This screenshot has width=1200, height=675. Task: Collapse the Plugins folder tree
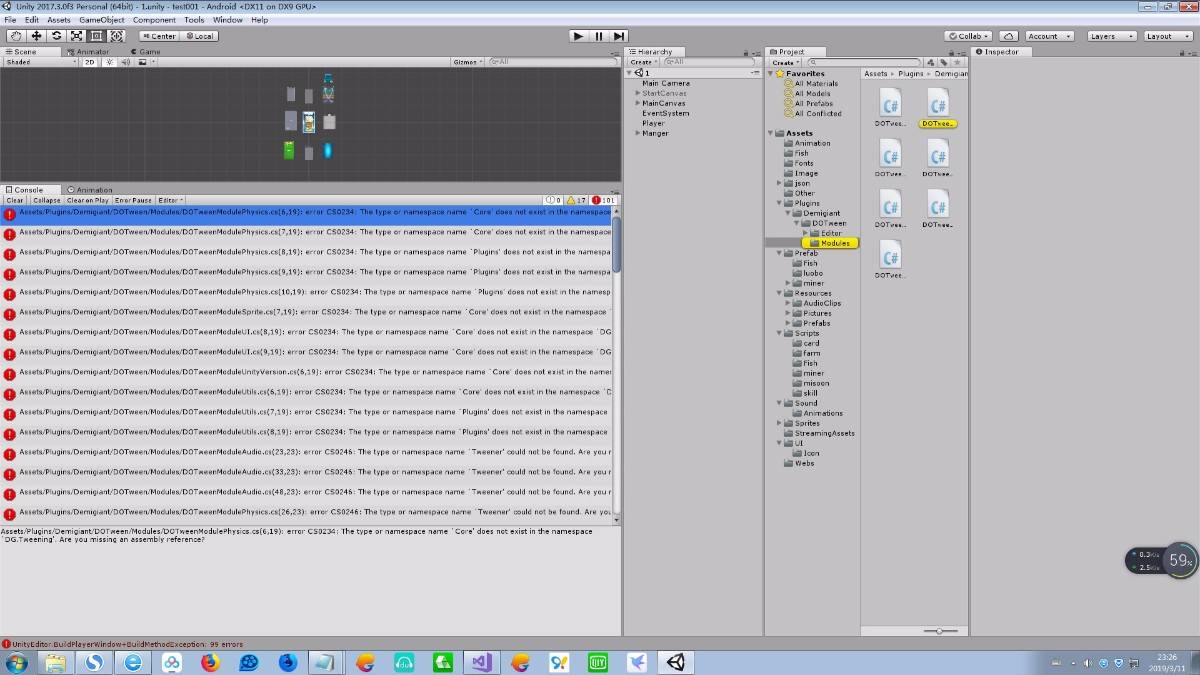pos(780,203)
